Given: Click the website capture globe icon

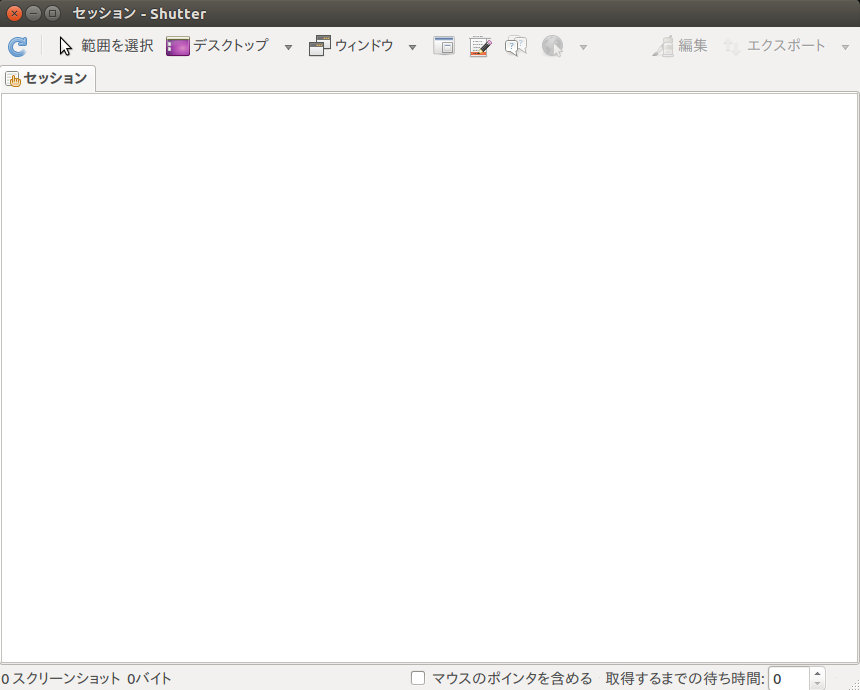Looking at the screenshot, I should pyautogui.click(x=552, y=46).
